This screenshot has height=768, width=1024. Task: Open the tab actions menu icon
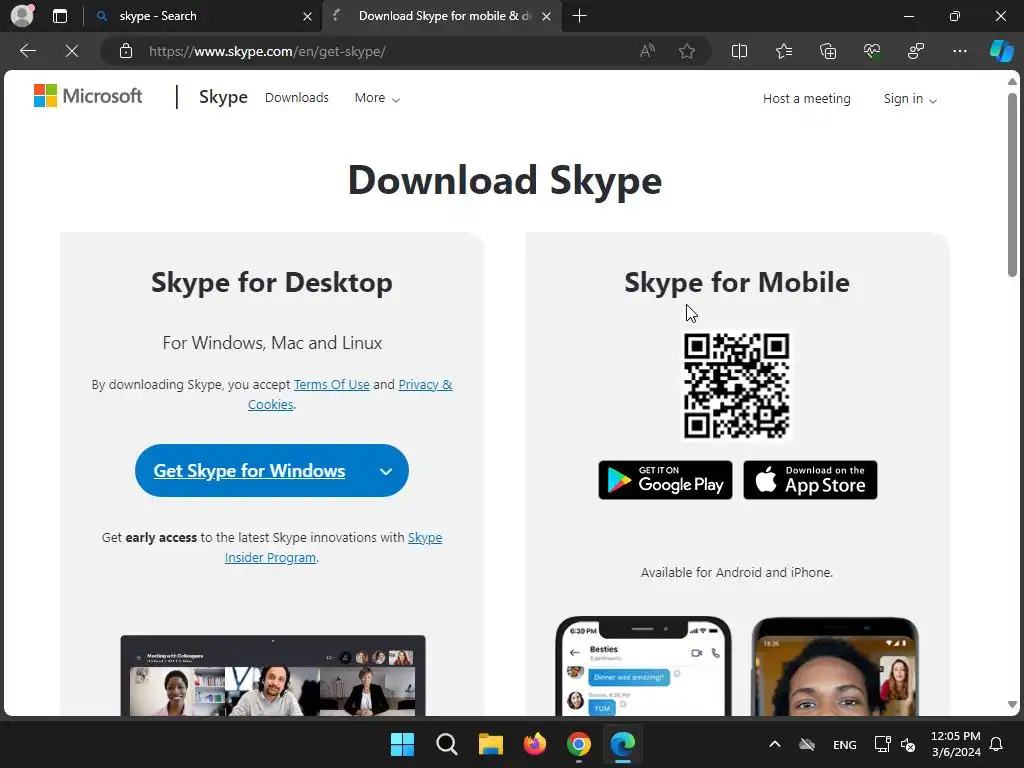[60, 16]
